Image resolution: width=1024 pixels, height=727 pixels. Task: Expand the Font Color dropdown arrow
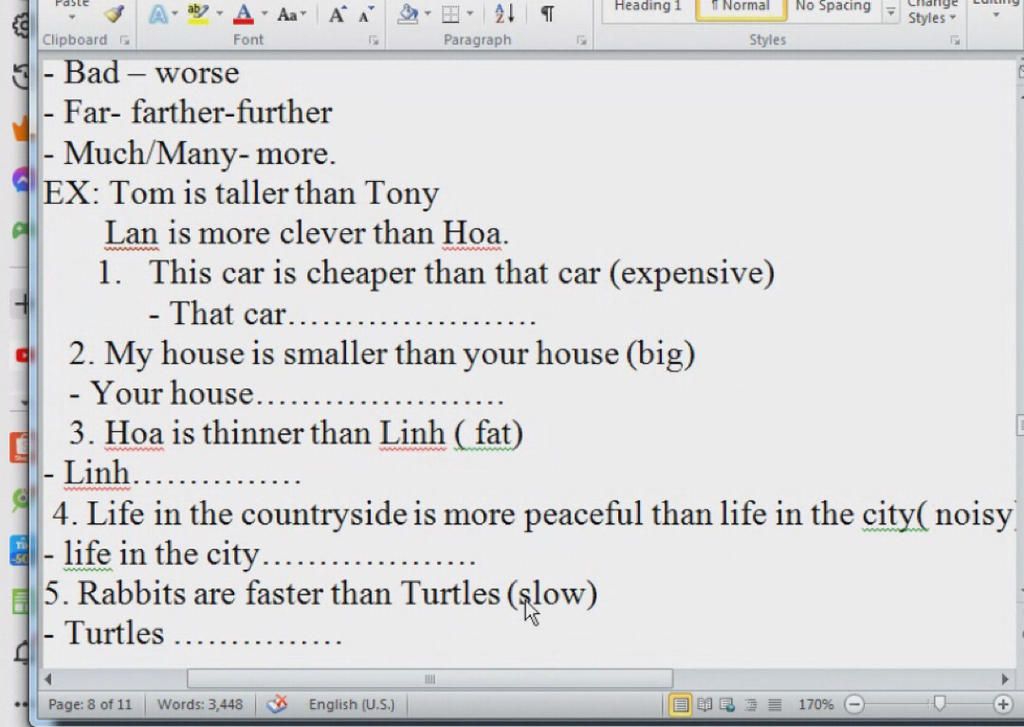point(264,14)
